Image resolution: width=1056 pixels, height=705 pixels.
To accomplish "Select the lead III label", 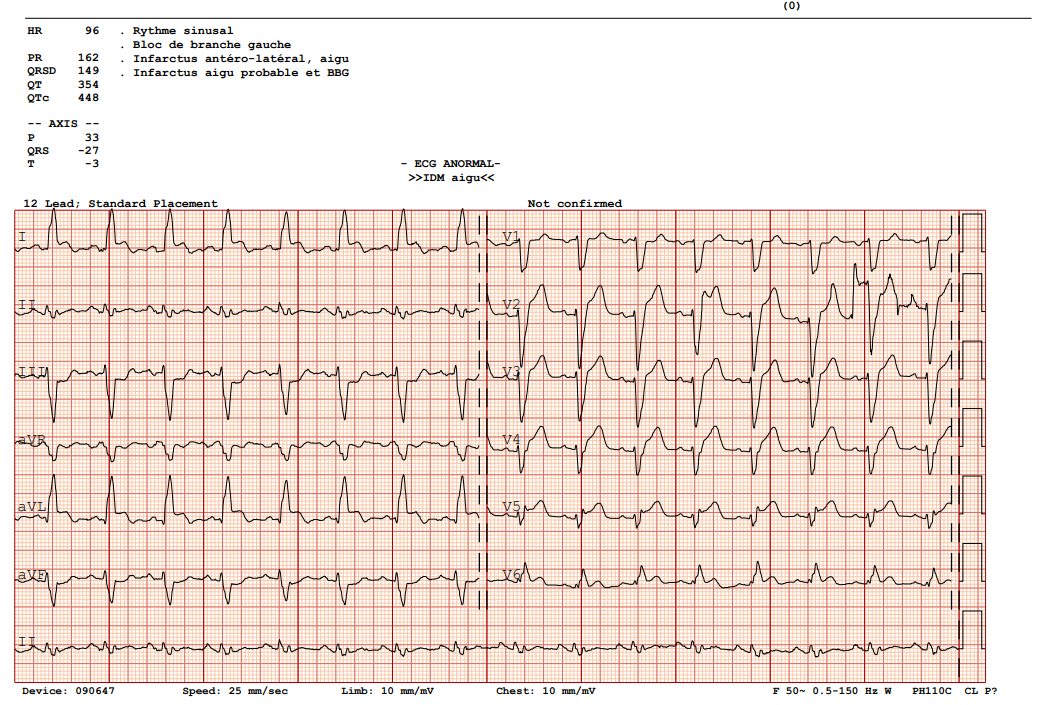I will 32,372.
